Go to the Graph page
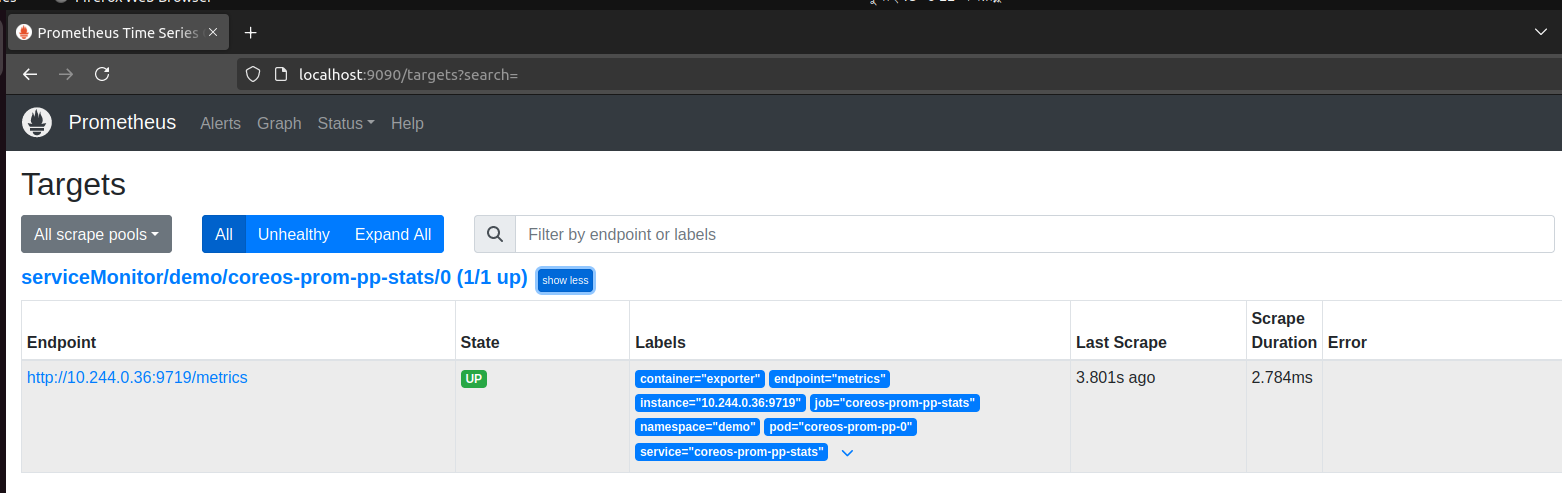Viewport: 1562px width, 493px height. [279, 123]
